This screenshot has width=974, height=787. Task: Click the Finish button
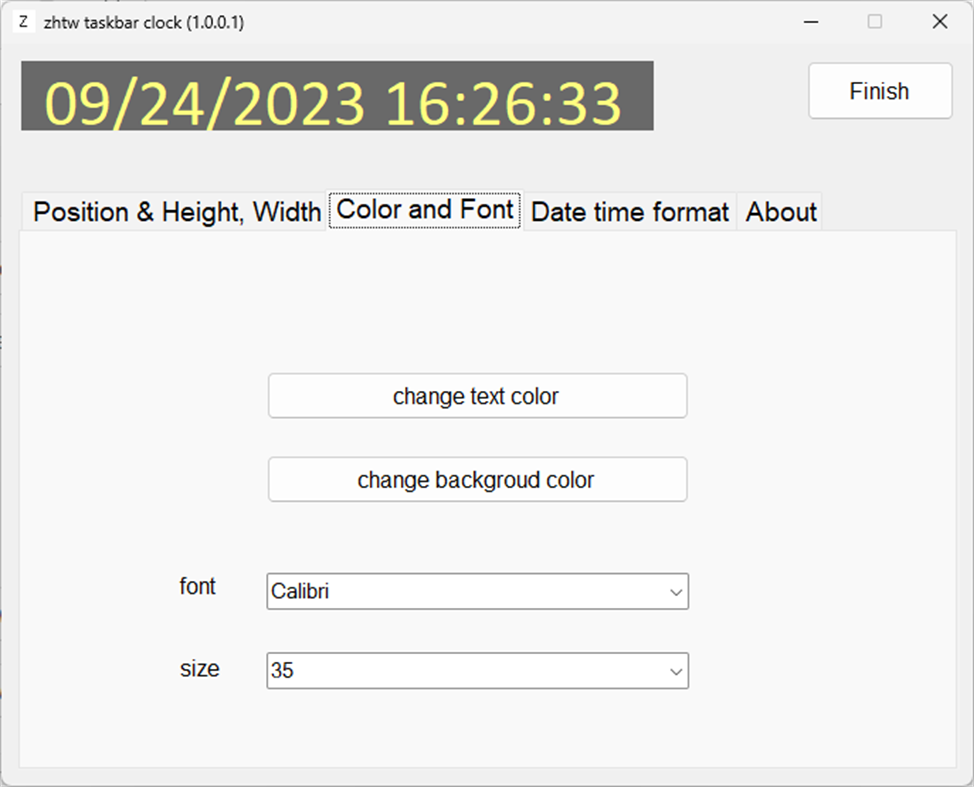(x=880, y=91)
